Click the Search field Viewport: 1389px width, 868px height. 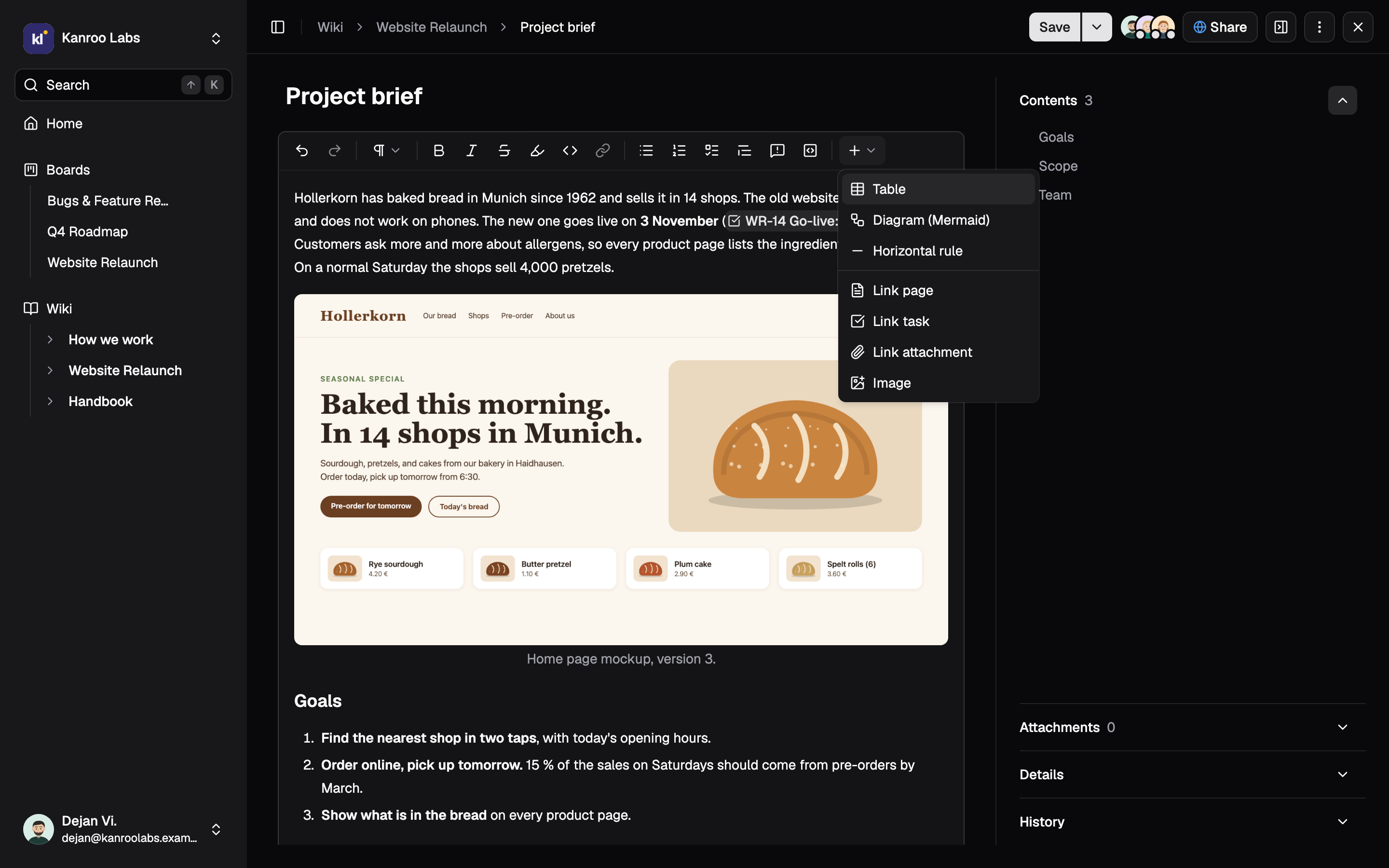coord(123,85)
